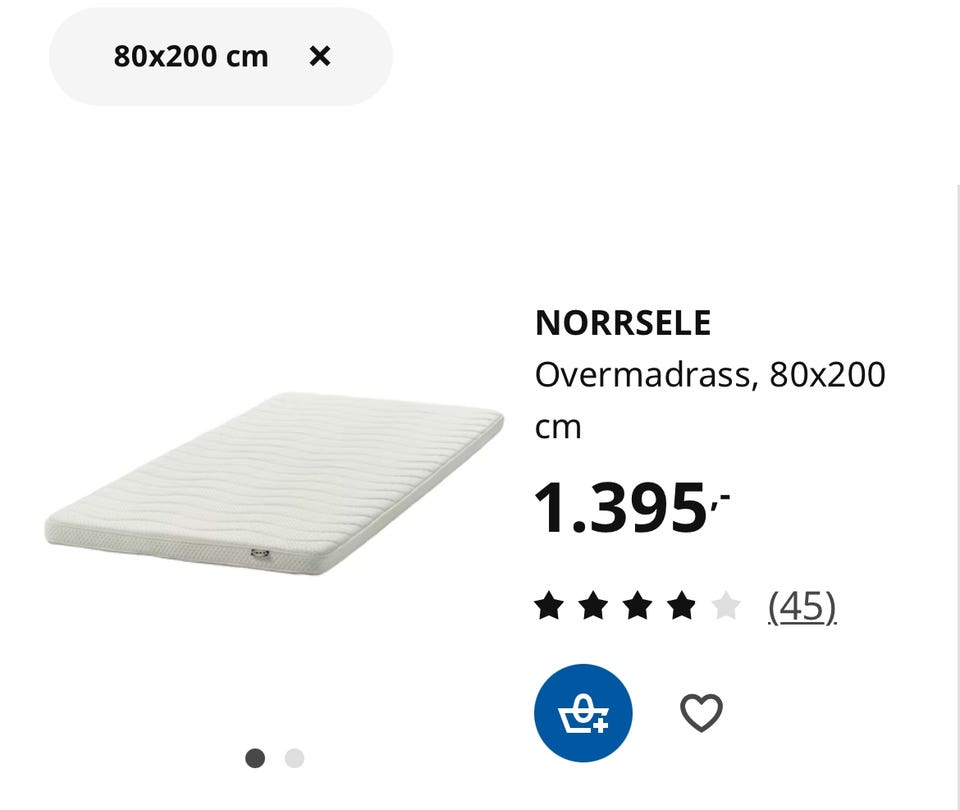This screenshot has width=960, height=810.
Task: Click the greyed-out fifth rating star
Action: pyautogui.click(x=726, y=606)
